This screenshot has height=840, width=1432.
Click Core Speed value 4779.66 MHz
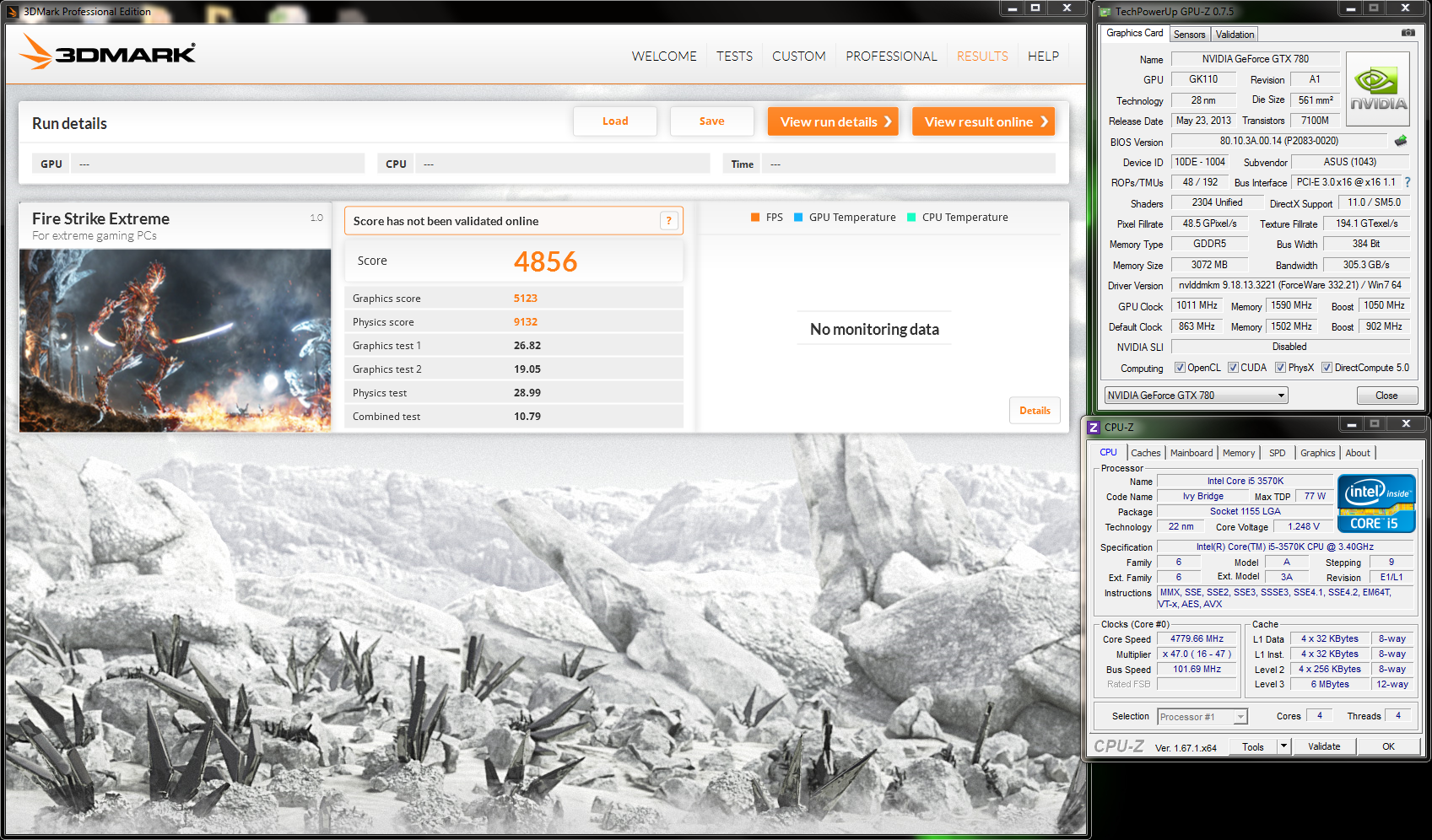click(x=1197, y=638)
